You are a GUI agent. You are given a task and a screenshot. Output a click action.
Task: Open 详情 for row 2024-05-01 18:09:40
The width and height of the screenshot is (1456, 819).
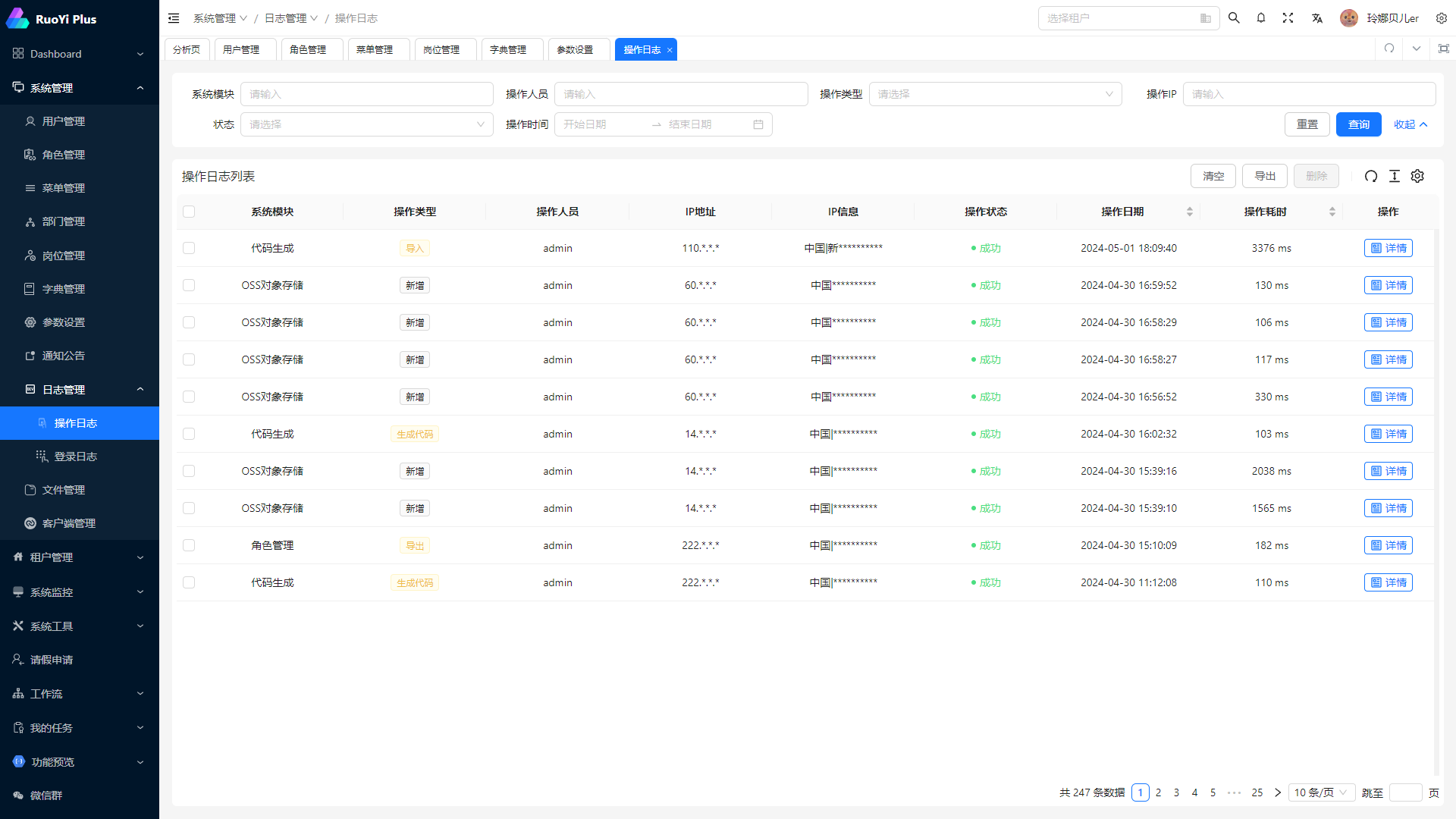(x=1389, y=248)
